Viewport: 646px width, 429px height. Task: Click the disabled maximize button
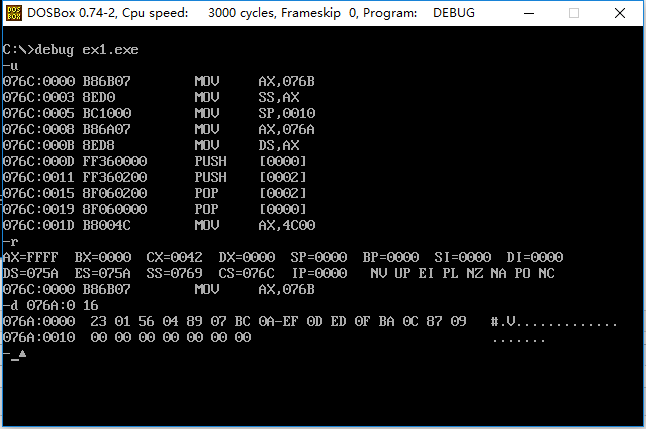[x=573, y=13]
